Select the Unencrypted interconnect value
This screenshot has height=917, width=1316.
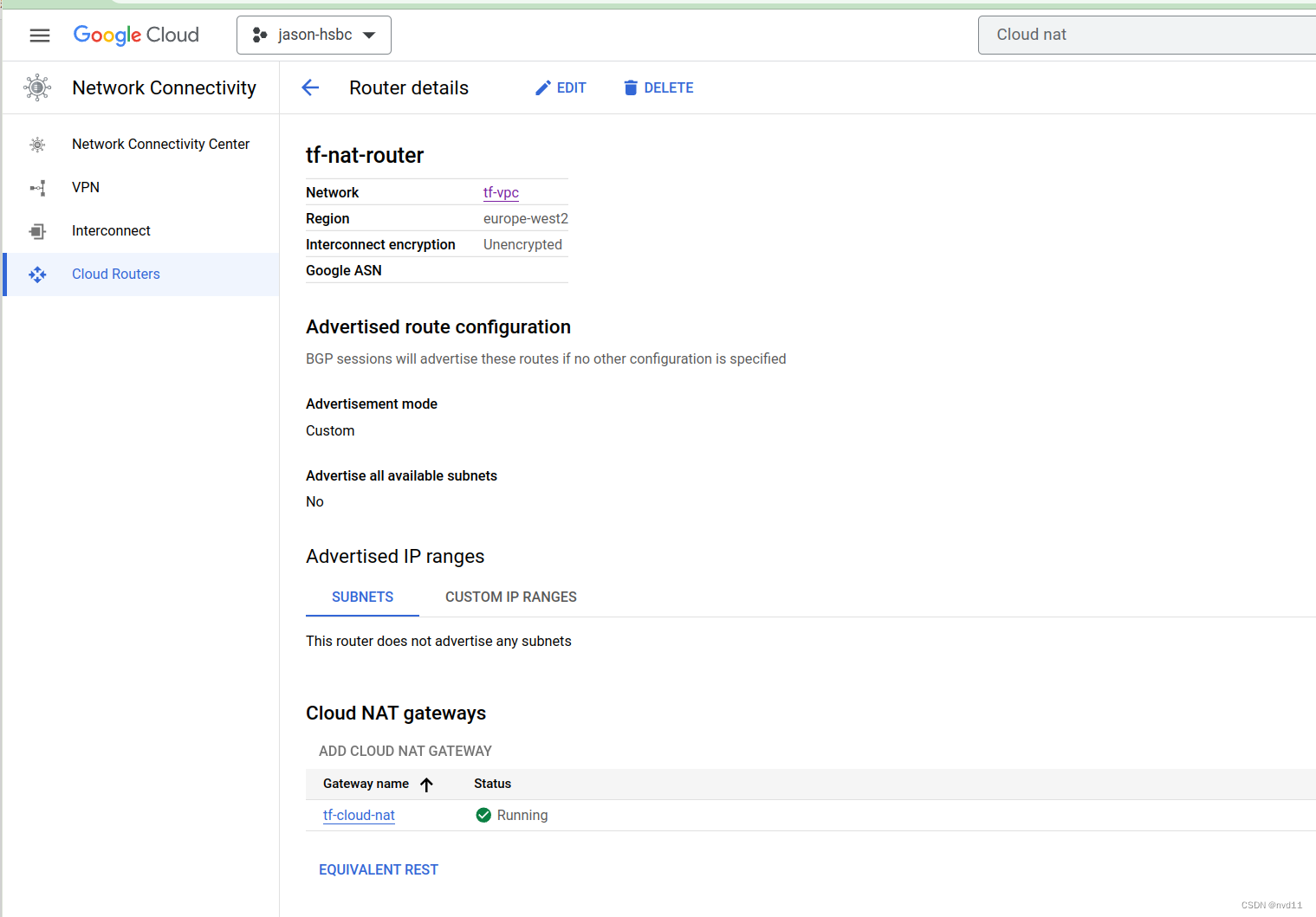coord(522,244)
